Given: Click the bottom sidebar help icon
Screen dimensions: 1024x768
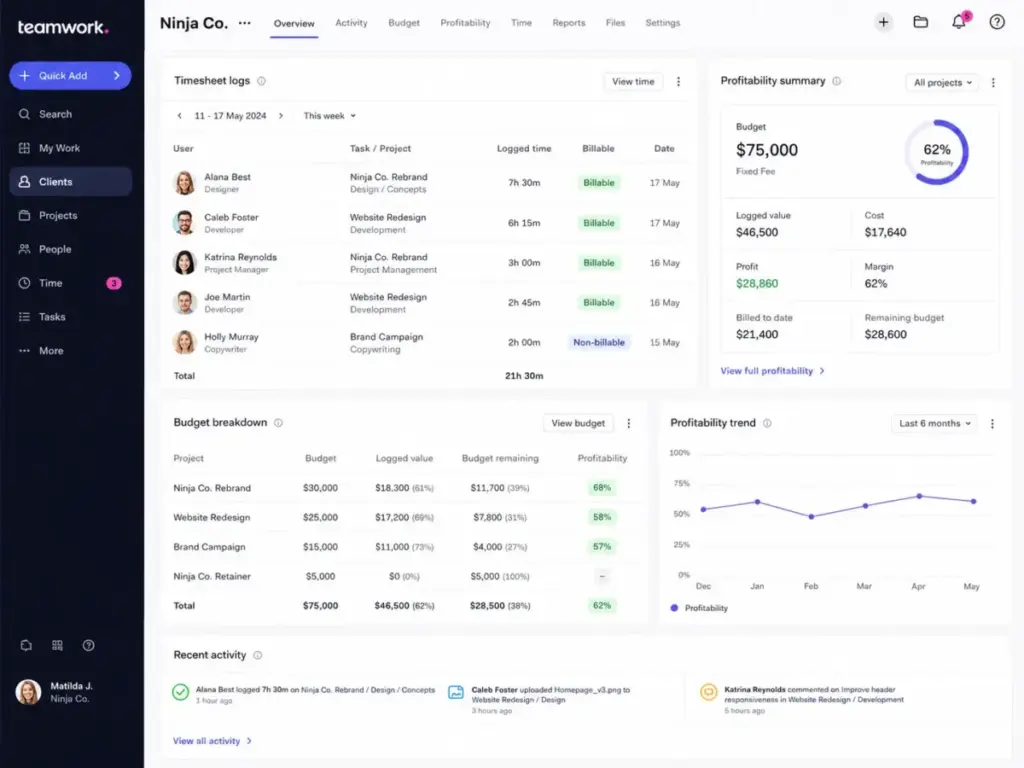Looking at the screenshot, I should (x=88, y=645).
